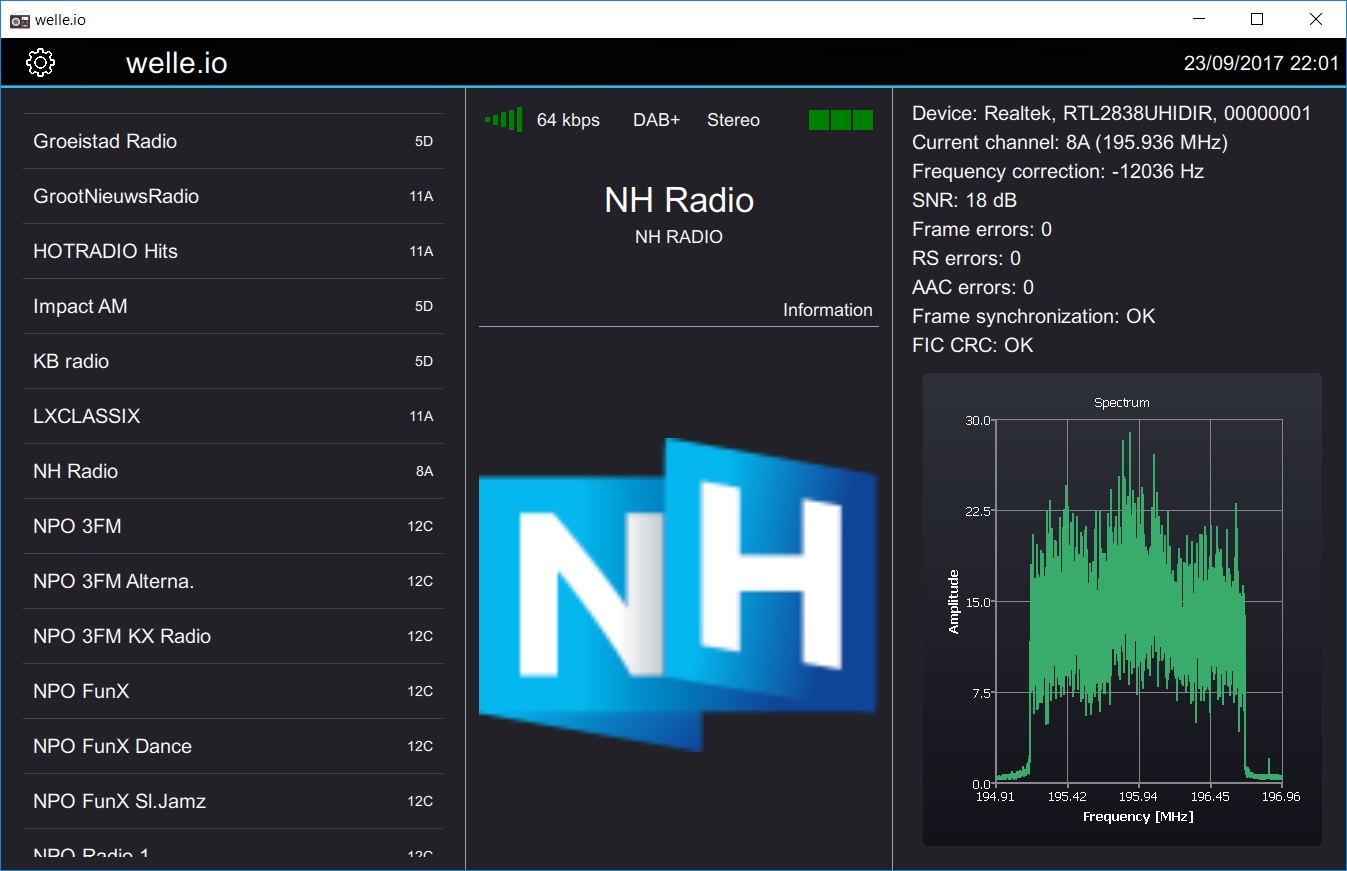Play the NPO FunX station

[x=233, y=691]
